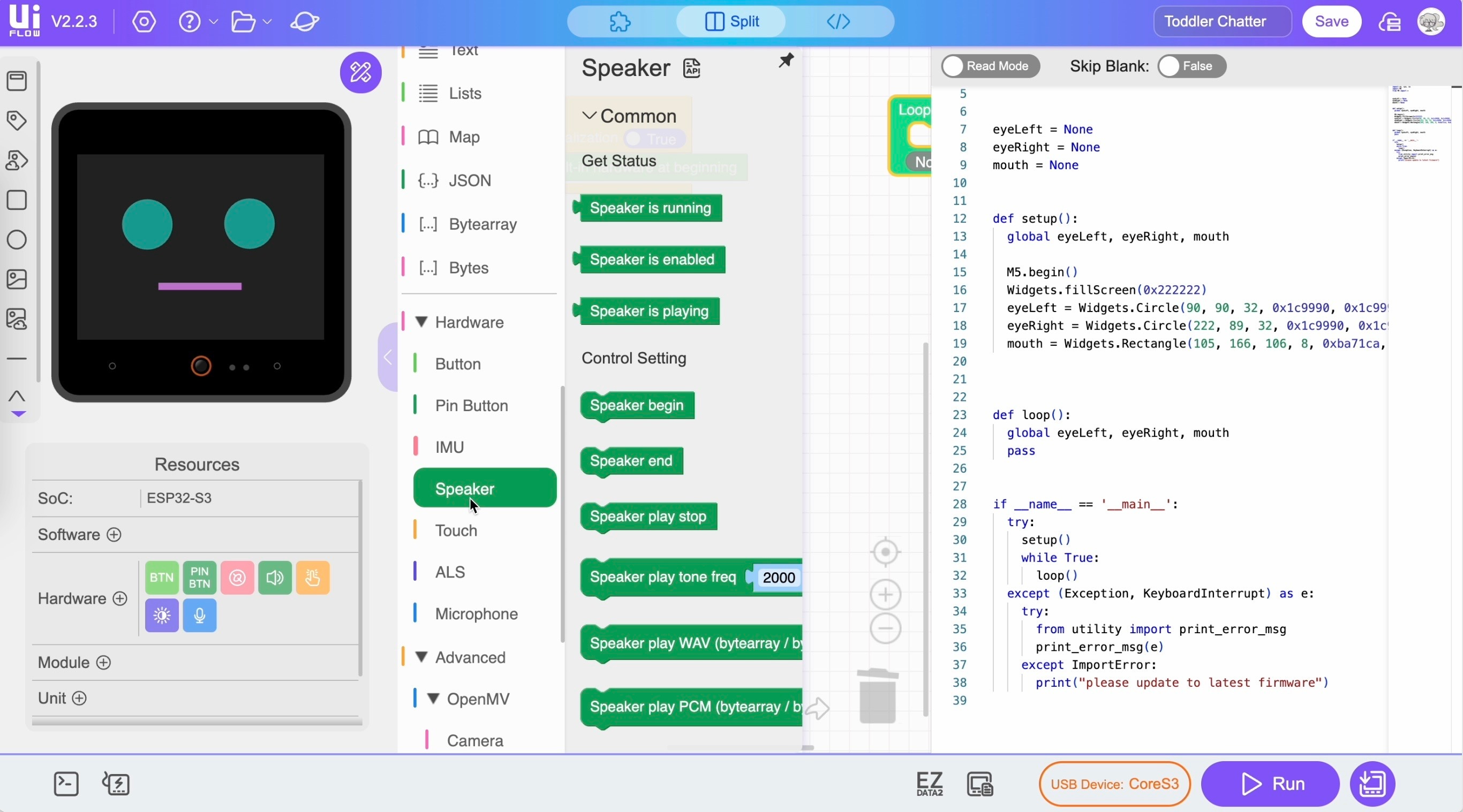Open the terminal icon in bottom bar
The height and width of the screenshot is (812, 1463).
66,784
